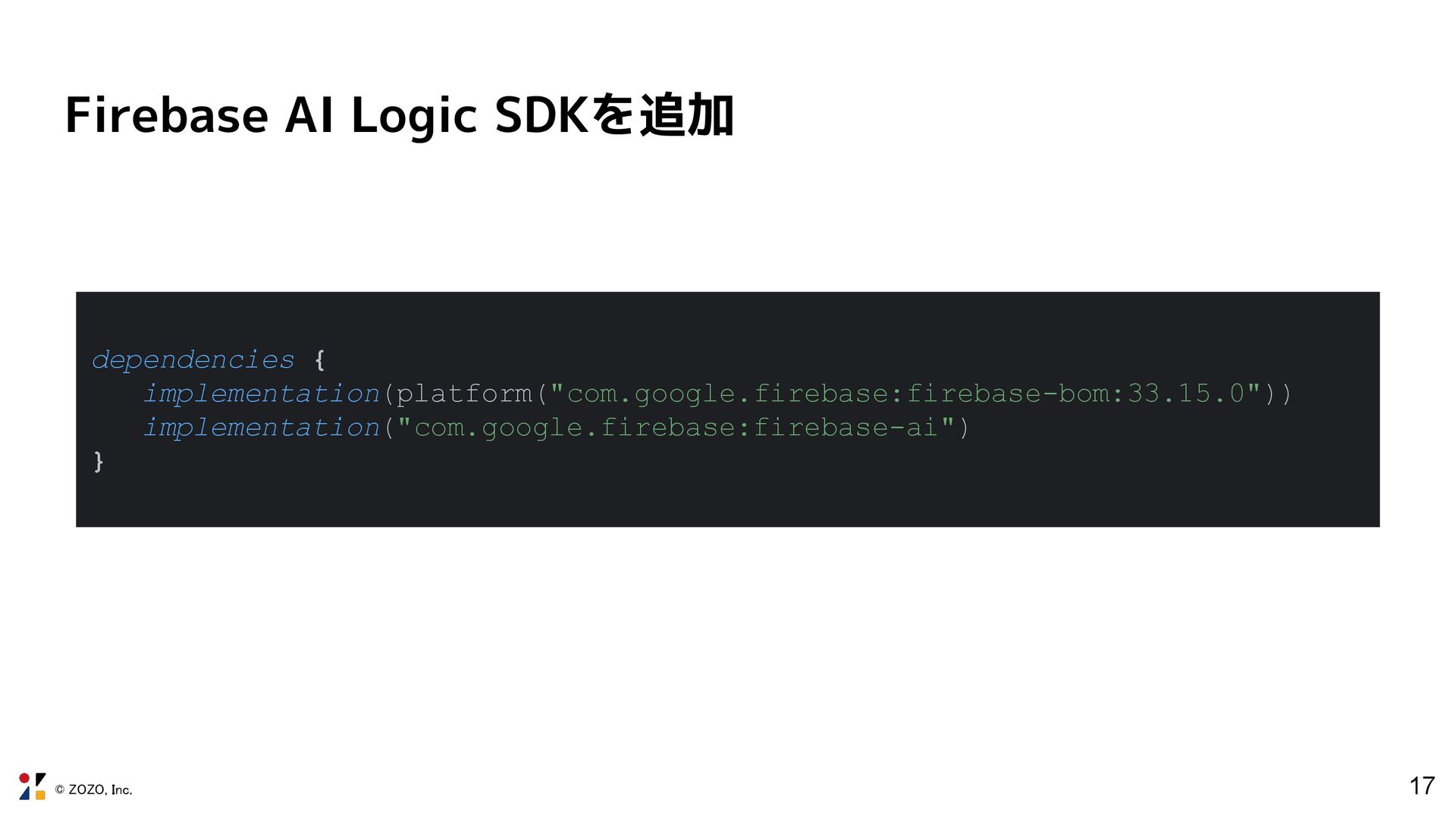The width and height of the screenshot is (1456, 819).
Task: Click the version number 33.15.0
Action: pyautogui.click(x=1186, y=394)
